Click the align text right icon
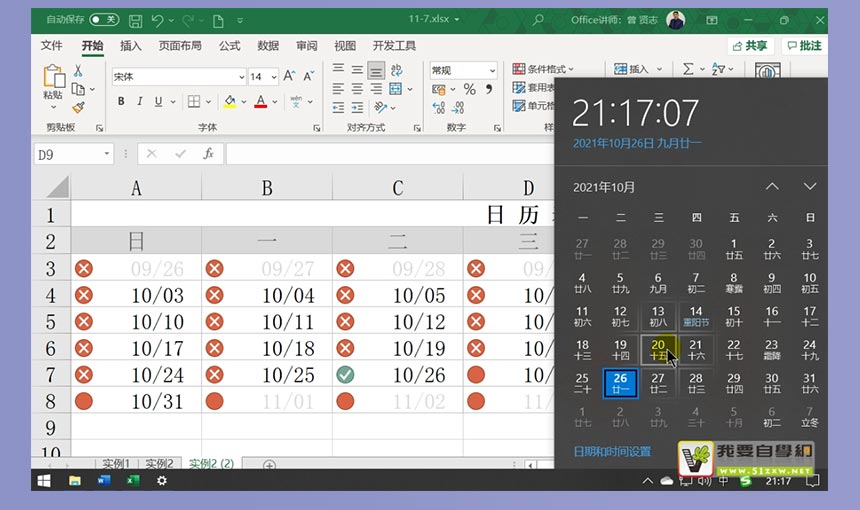860x510 pixels. tap(376, 88)
